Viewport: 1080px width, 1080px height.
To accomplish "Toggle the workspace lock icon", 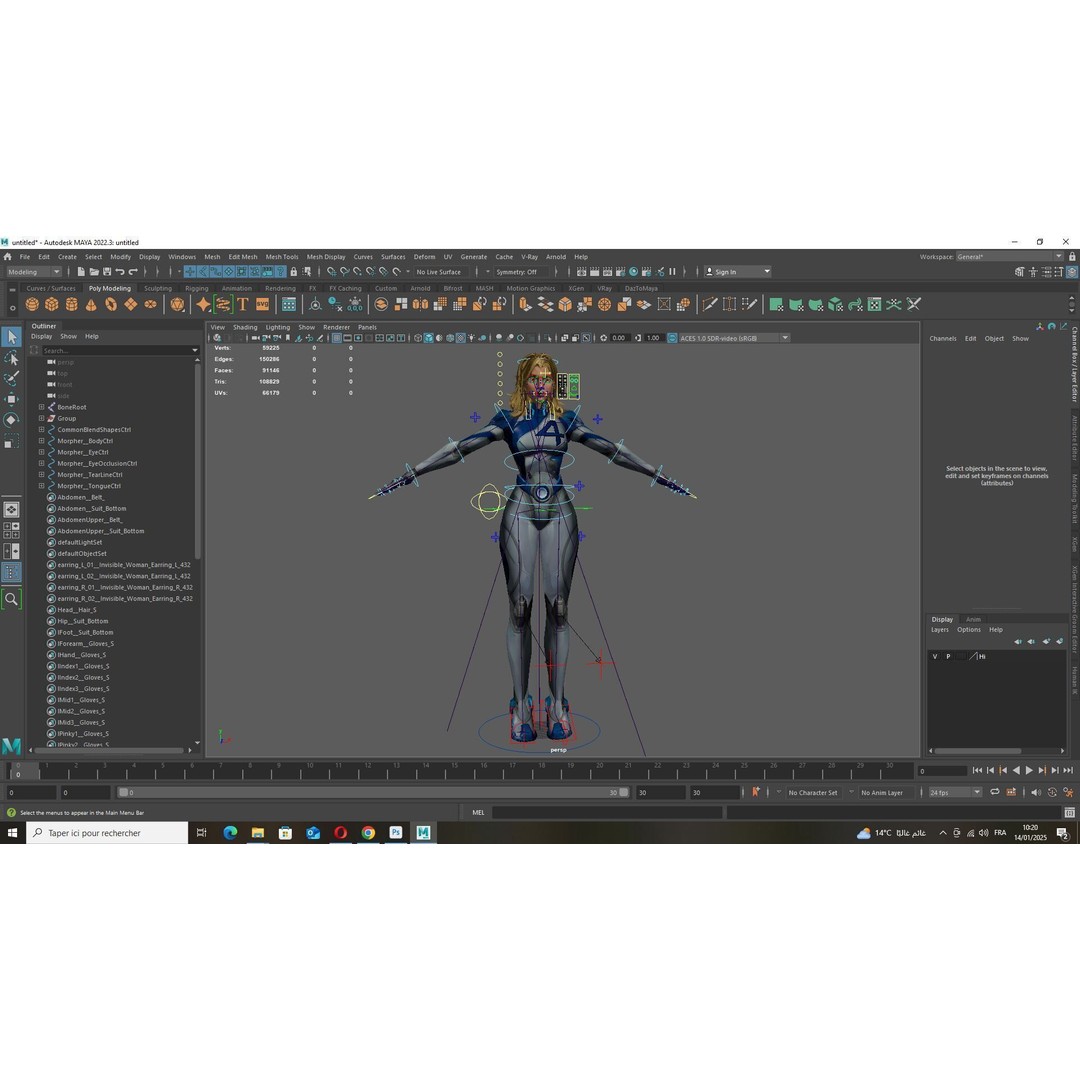I will [x=1072, y=256].
